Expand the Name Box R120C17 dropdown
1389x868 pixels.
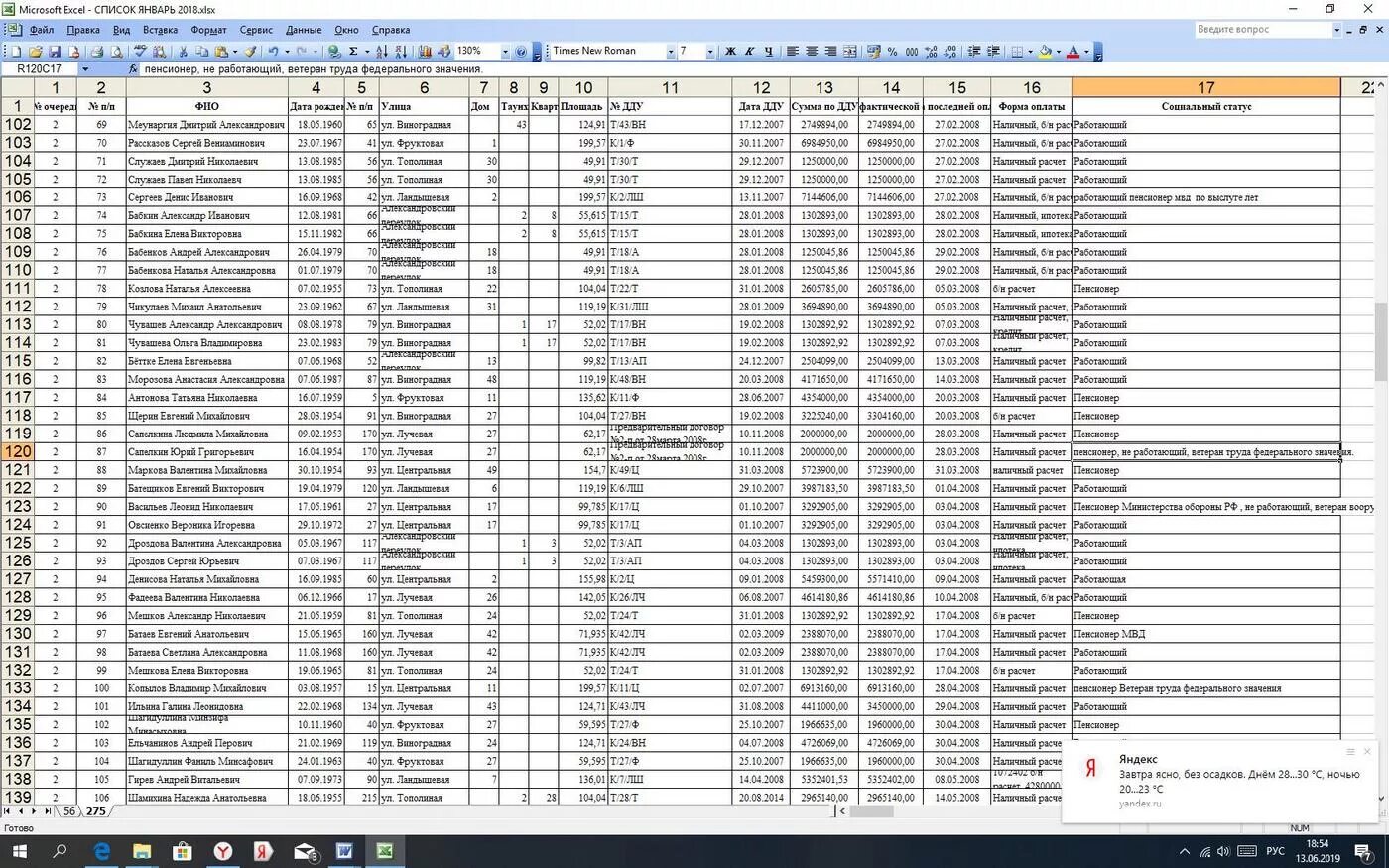point(85,69)
